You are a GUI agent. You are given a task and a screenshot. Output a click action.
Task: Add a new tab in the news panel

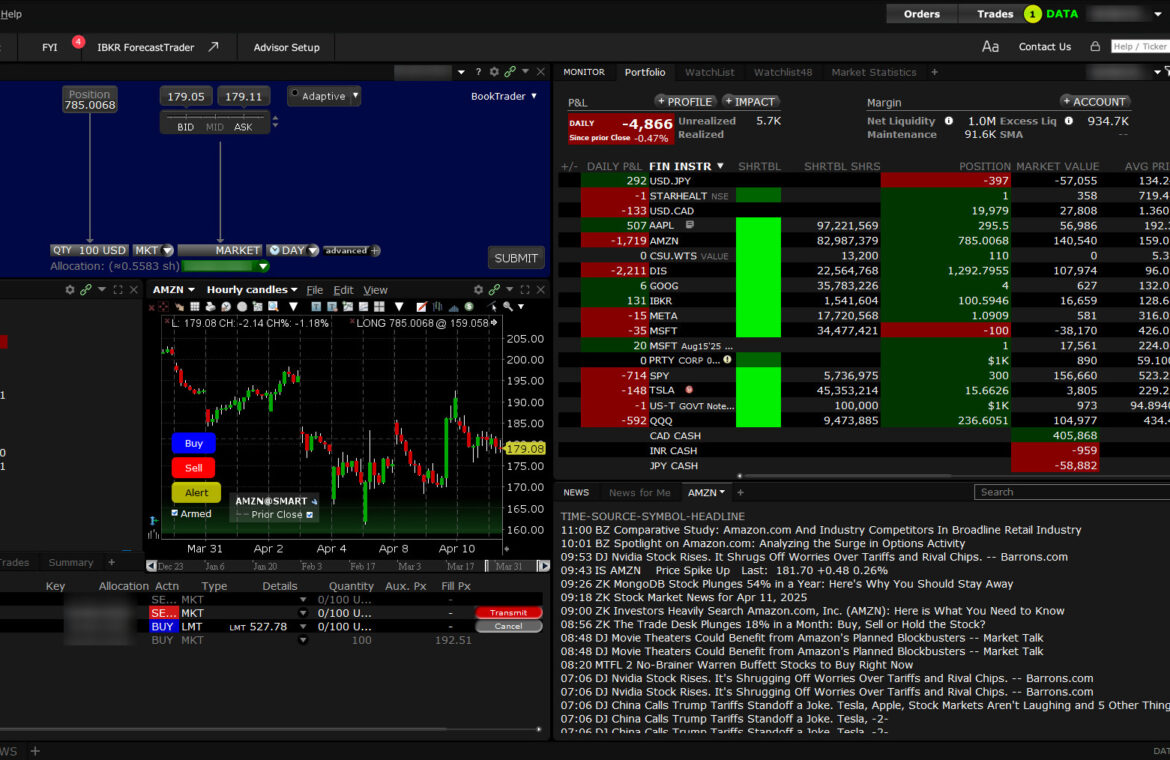pyautogui.click(x=740, y=492)
